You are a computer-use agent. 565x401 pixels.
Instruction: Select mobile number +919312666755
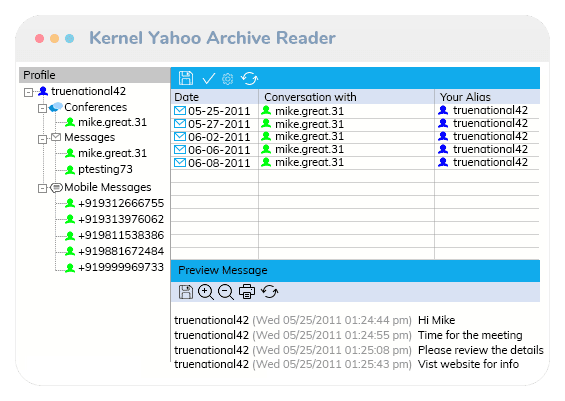(121, 203)
